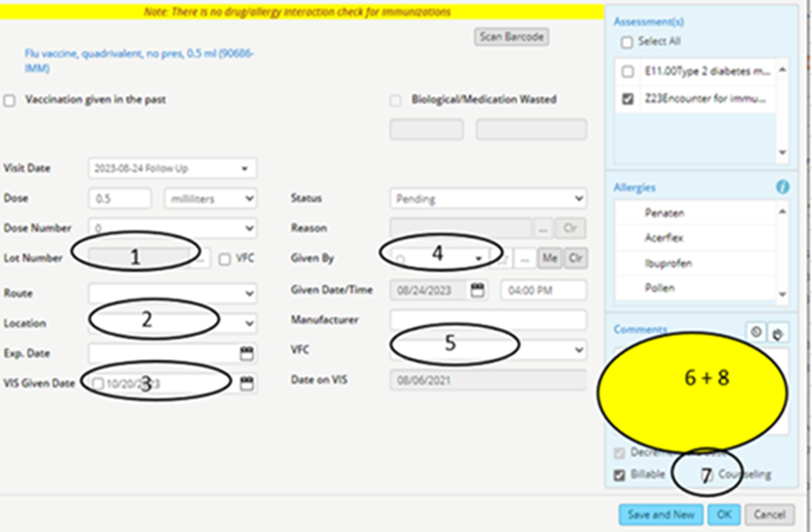Screen dimensions: 812x532
Task: Open the Exp. Date calendar icon
Action: pos(247,353)
